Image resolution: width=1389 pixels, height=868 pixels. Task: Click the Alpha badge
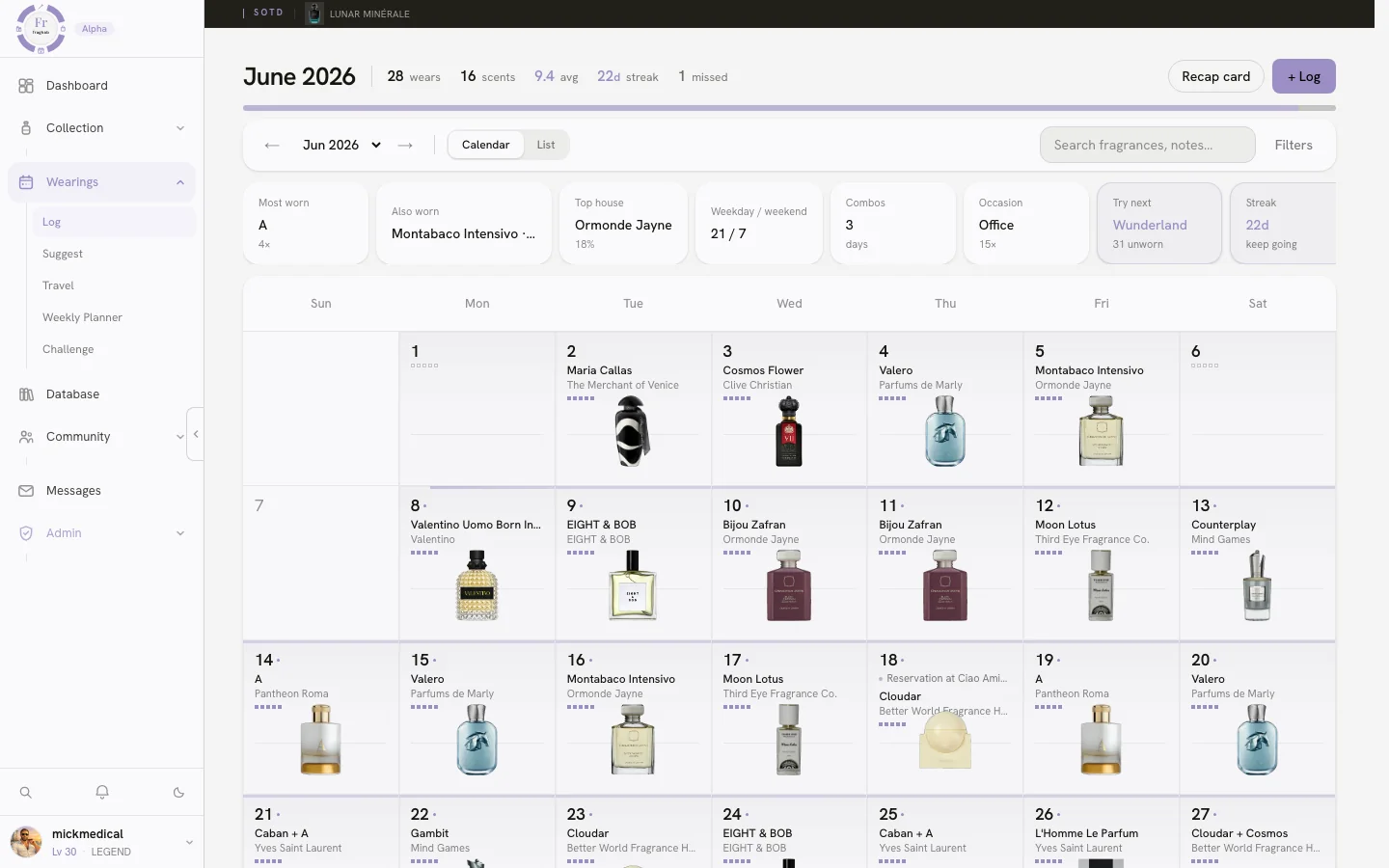tap(95, 29)
